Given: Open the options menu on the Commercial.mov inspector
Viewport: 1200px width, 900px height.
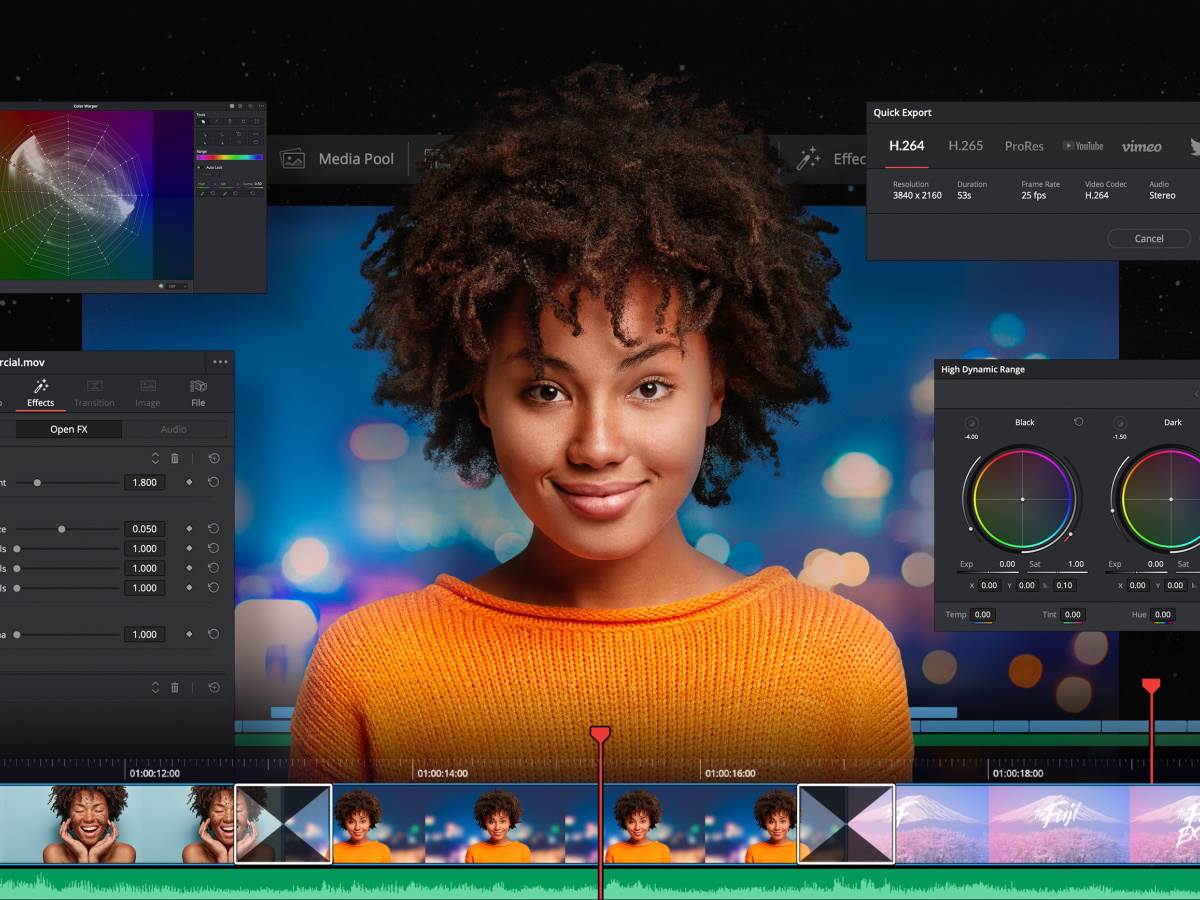Looking at the screenshot, I should (x=220, y=362).
